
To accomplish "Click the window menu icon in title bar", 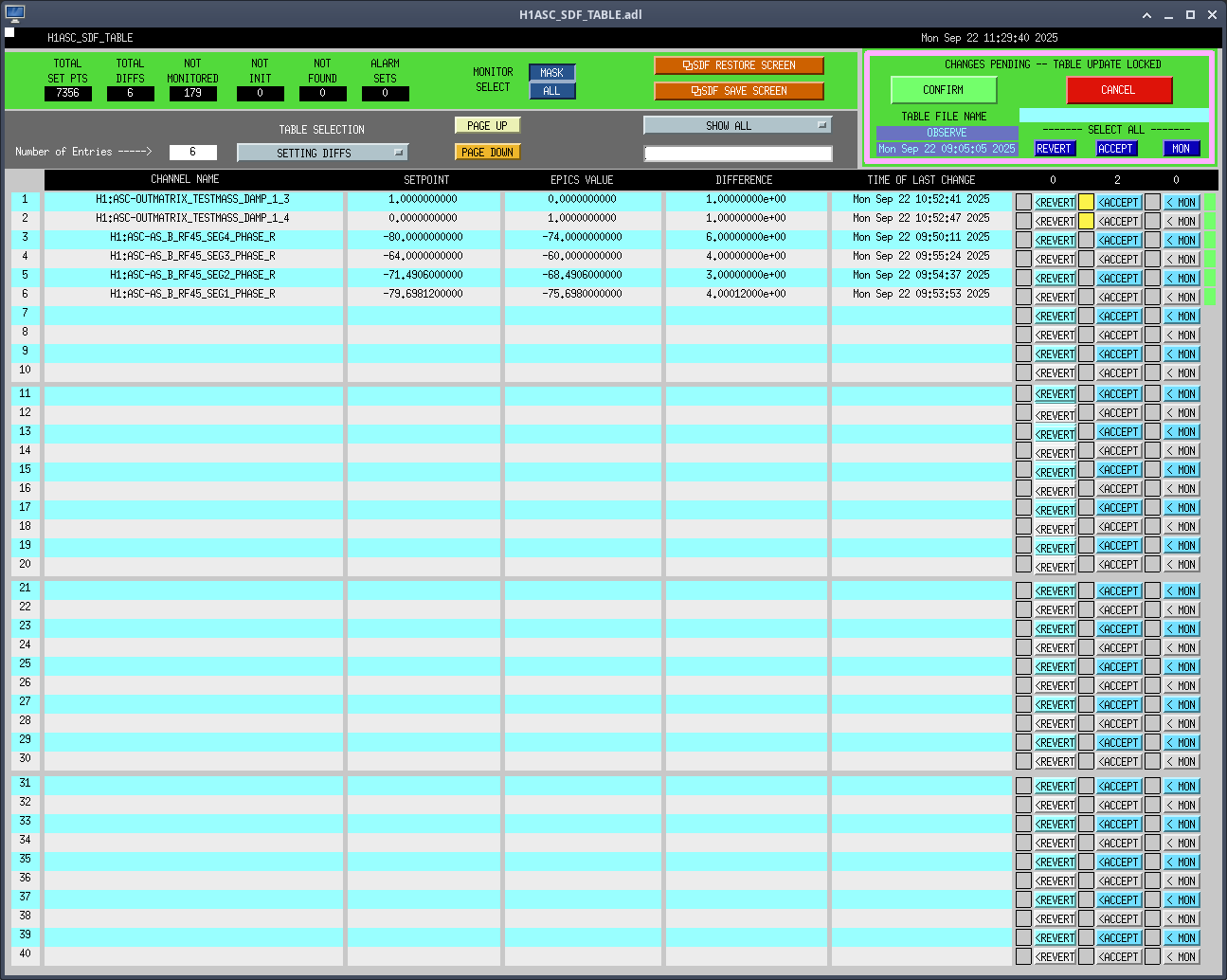I will click(14, 14).
